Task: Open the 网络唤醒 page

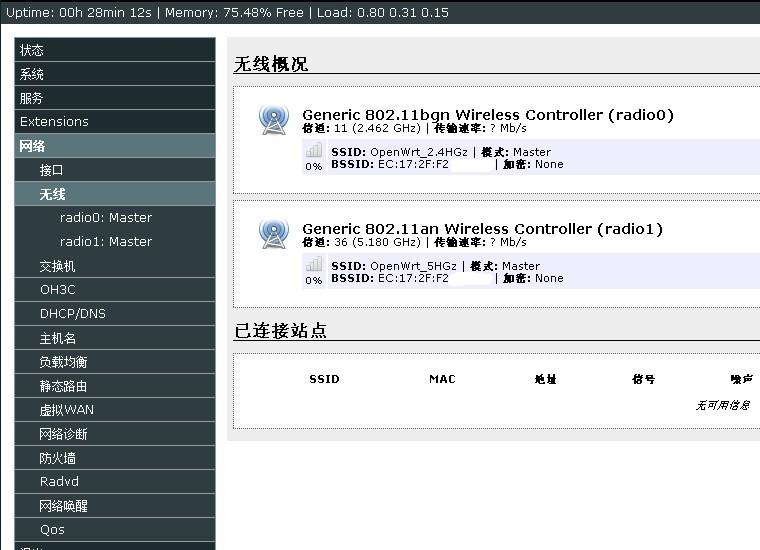Action: tap(115, 506)
